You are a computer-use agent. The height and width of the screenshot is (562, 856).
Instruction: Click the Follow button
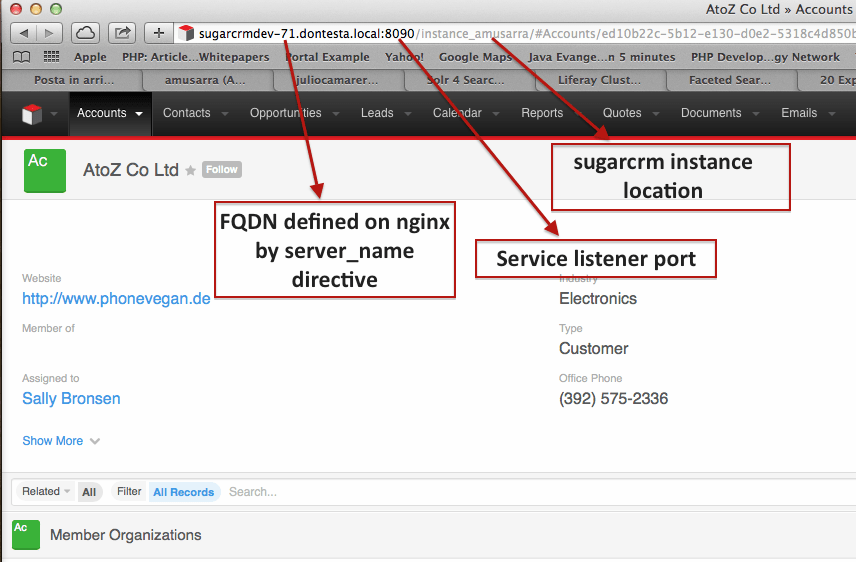point(222,169)
